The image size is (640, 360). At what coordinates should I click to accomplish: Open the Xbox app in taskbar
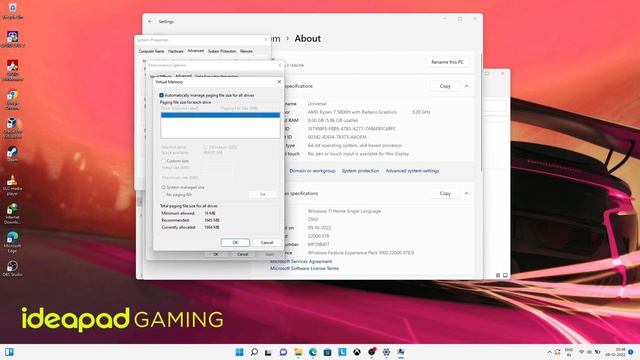[357, 352]
